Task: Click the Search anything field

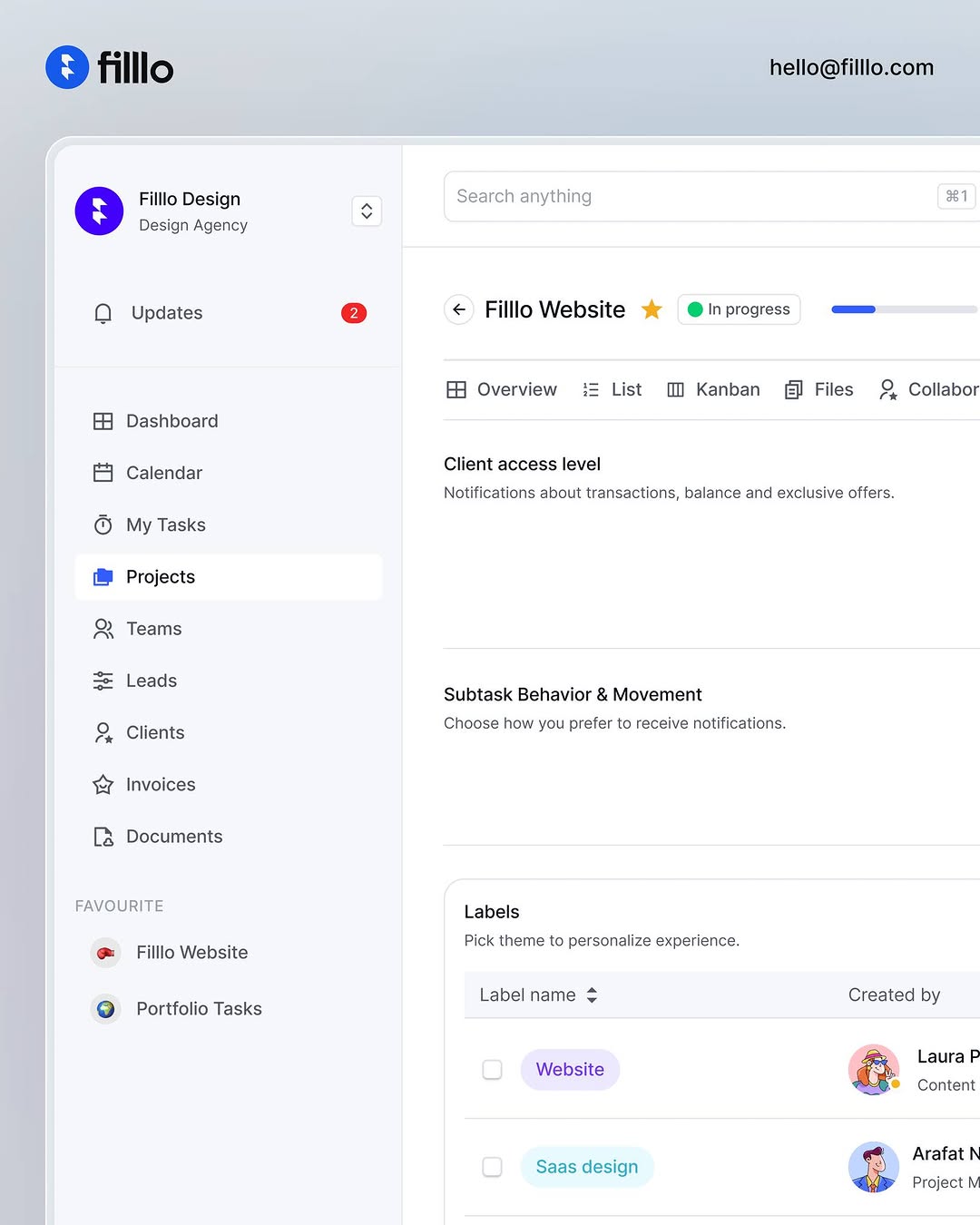Action: pos(711,196)
